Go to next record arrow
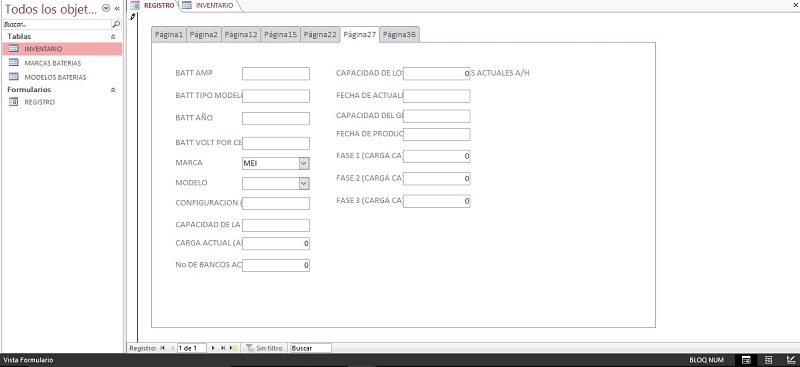800x367 pixels. click(213, 348)
